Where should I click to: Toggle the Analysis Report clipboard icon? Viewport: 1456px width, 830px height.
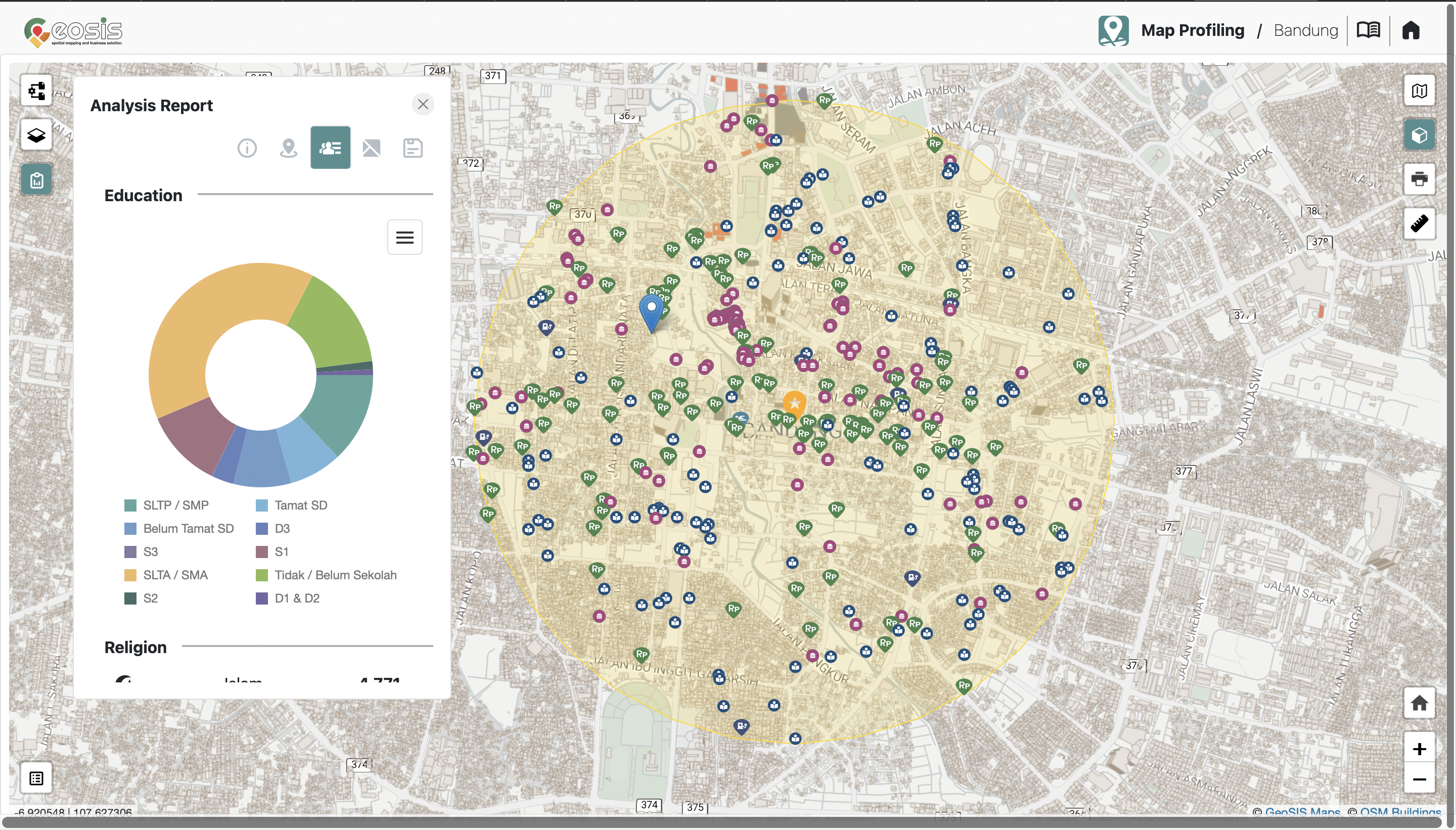[x=36, y=180]
